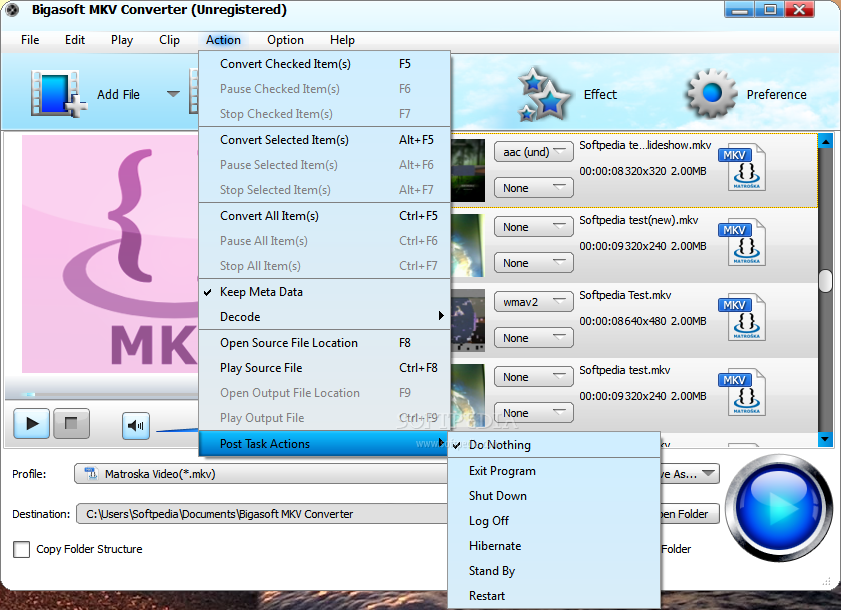Toggle Keep Meta Data option

click(324, 292)
